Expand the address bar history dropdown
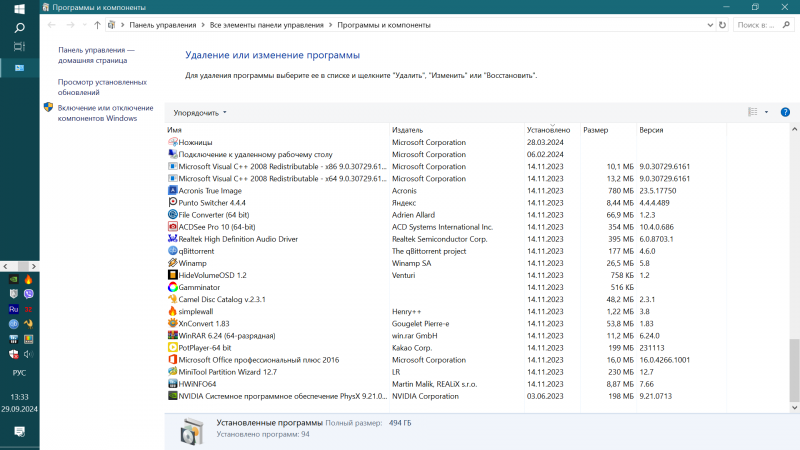 coord(710,24)
